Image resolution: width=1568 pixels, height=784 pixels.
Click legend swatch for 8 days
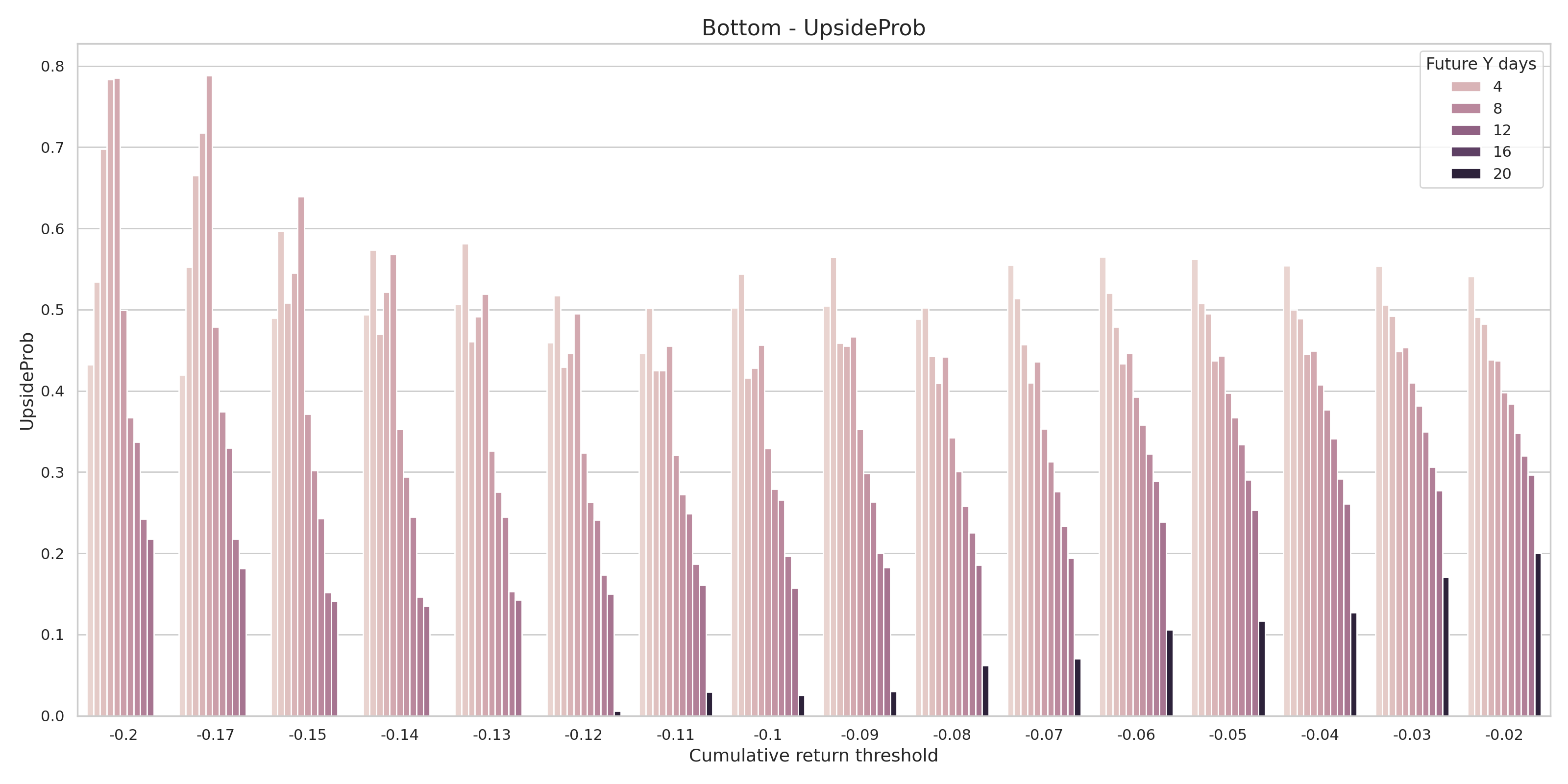tap(1466, 109)
